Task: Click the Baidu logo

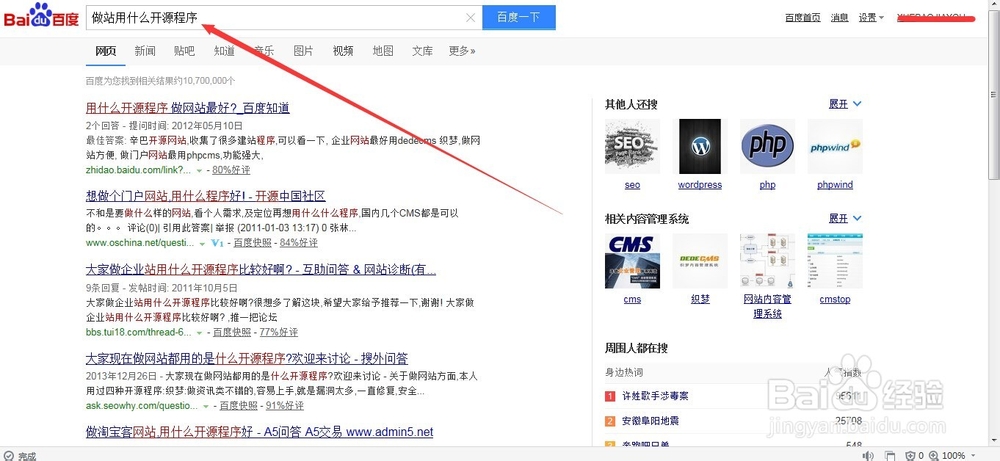Action: [41, 15]
